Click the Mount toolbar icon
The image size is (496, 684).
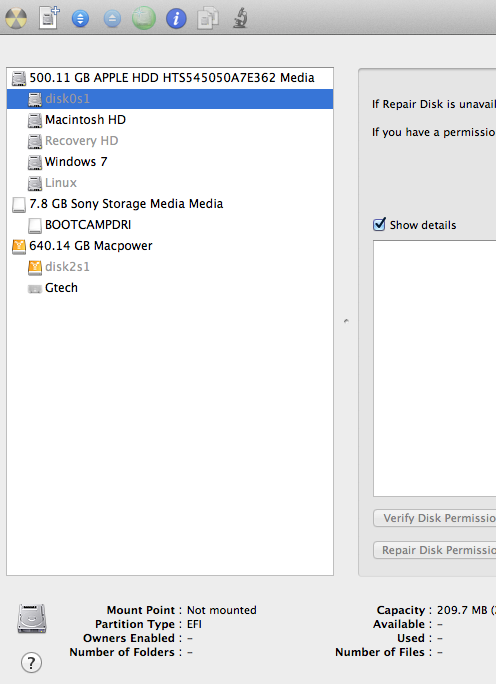(80, 19)
